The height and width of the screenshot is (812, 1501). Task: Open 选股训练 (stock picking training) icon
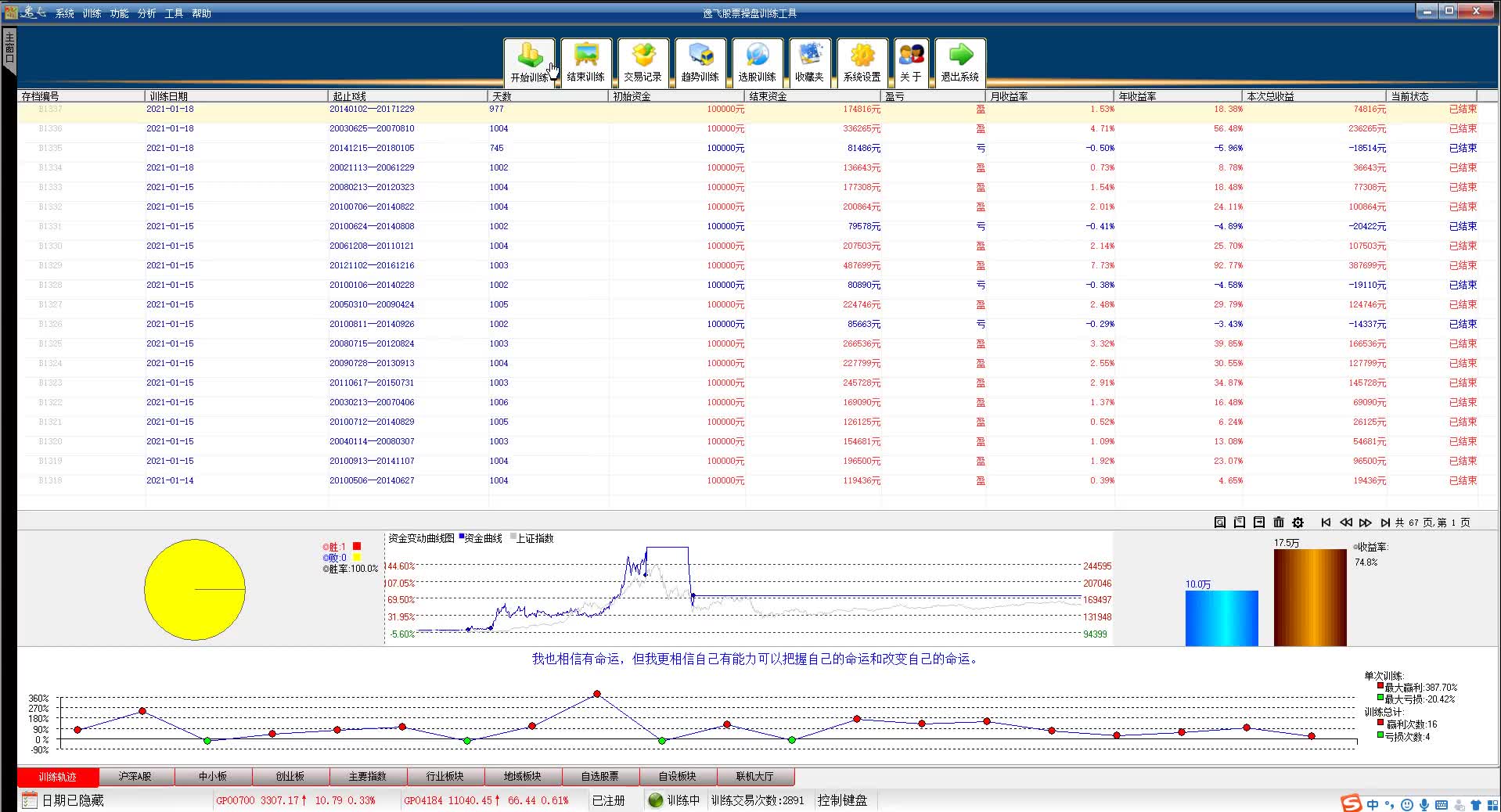pos(757,62)
